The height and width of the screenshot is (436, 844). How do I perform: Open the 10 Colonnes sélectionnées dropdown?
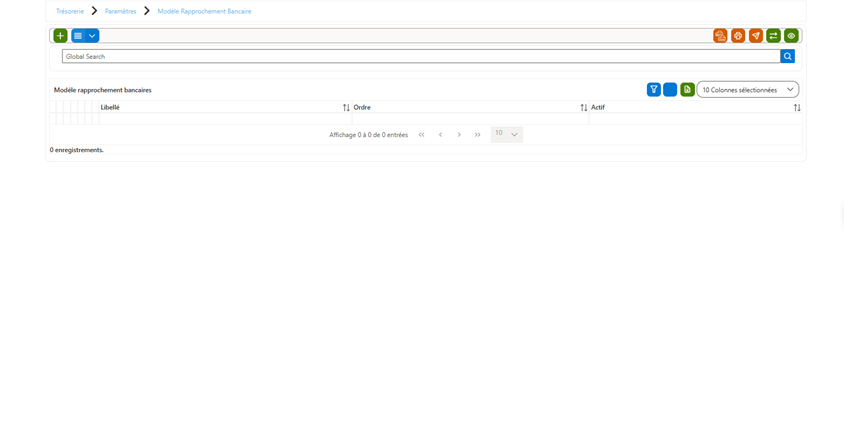(748, 90)
